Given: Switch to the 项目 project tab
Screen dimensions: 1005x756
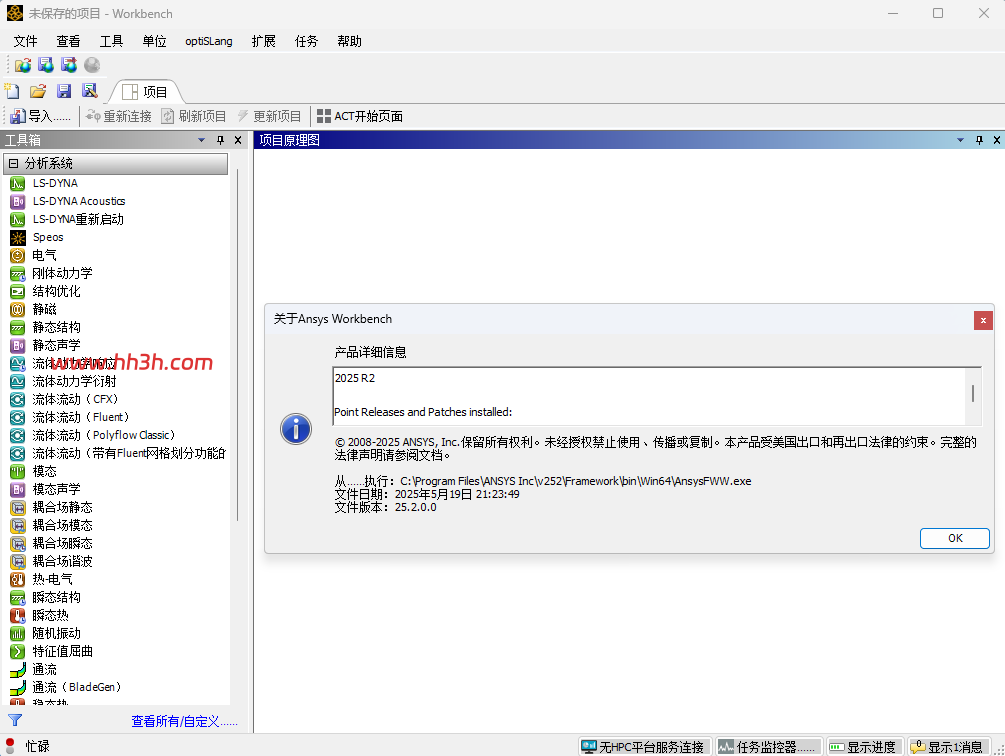Looking at the screenshot, I should [x=145, y=92].
